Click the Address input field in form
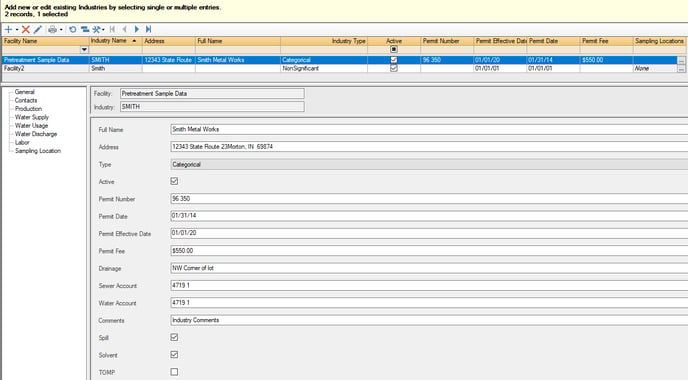The height and width of the screenshot is (380, 688). [429, 147]
